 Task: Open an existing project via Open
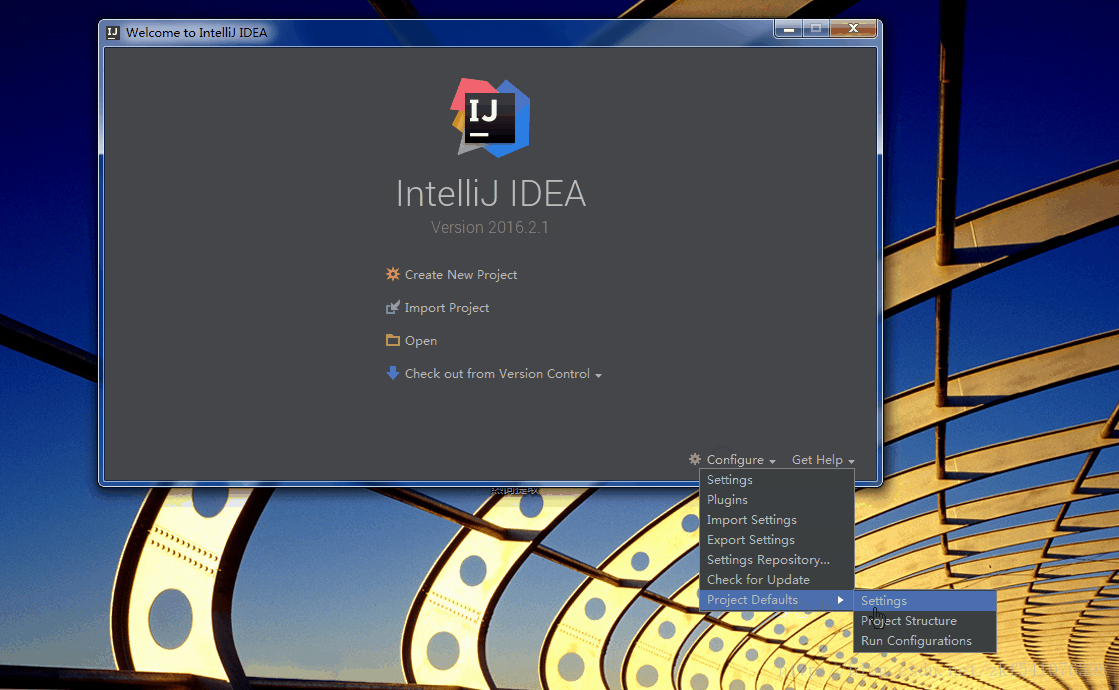420,340
